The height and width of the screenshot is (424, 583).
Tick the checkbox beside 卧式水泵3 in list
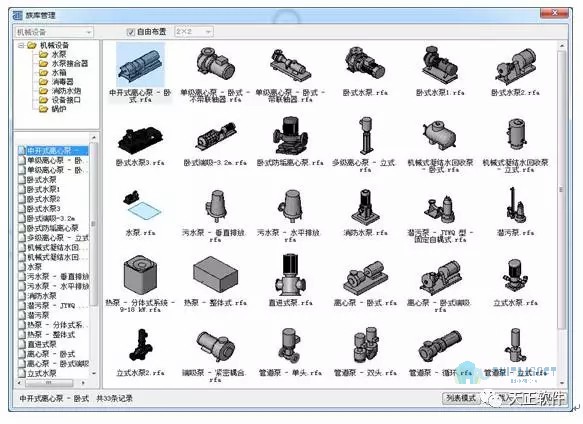22,209
